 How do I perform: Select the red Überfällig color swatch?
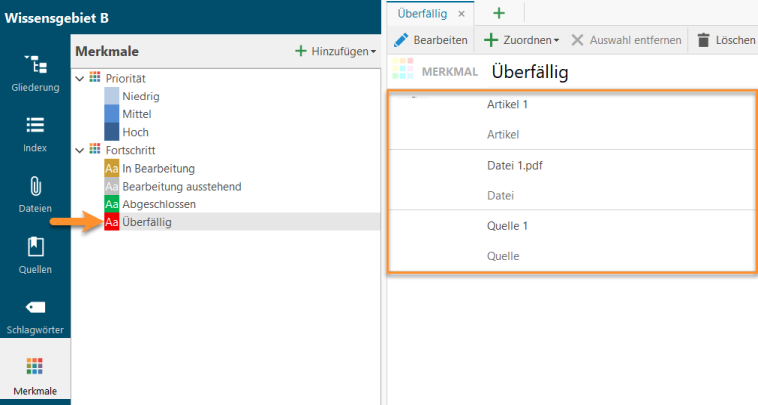click(x=112, y=222)
